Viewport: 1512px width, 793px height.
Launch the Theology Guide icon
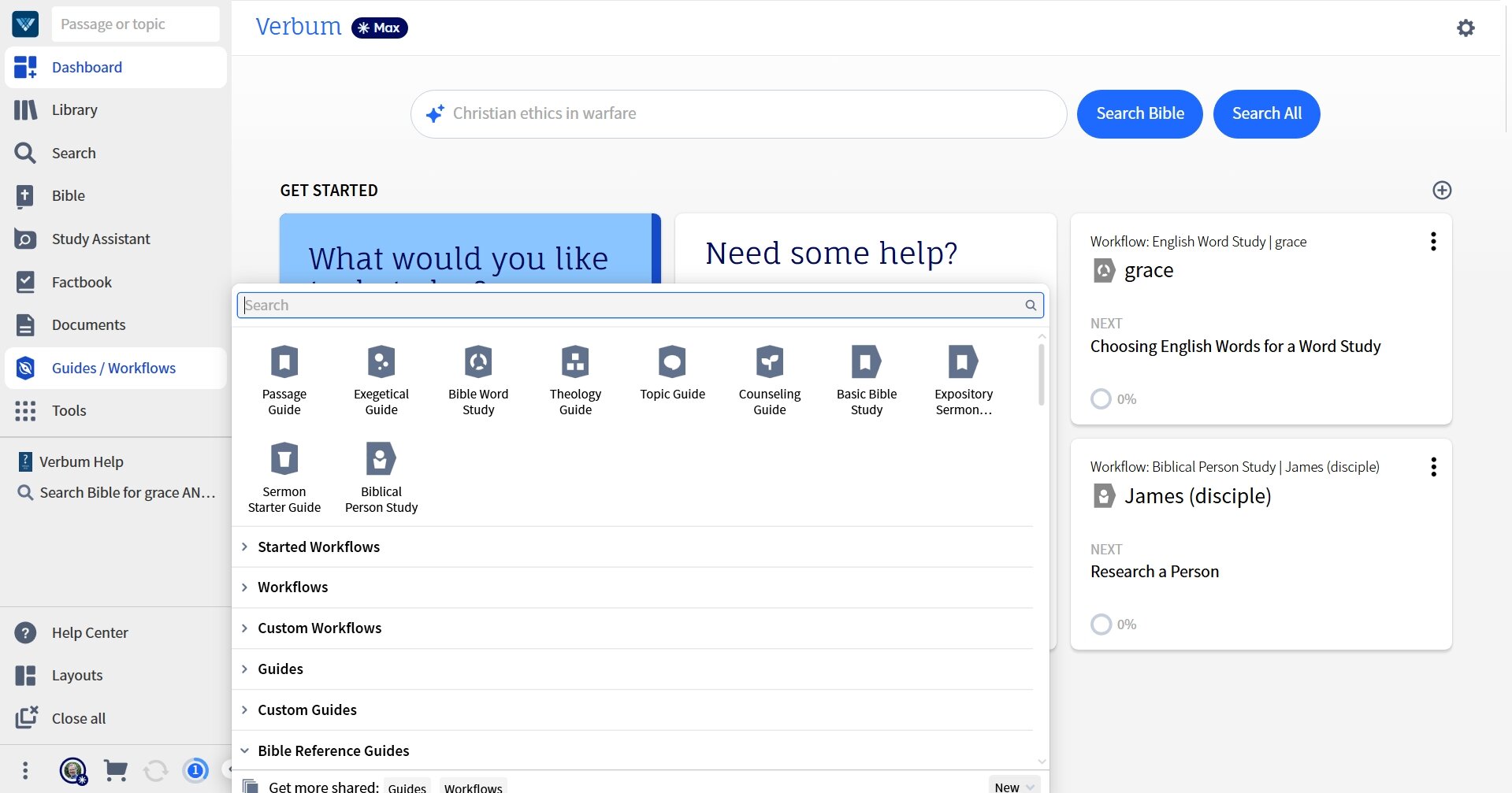point(575,362)
